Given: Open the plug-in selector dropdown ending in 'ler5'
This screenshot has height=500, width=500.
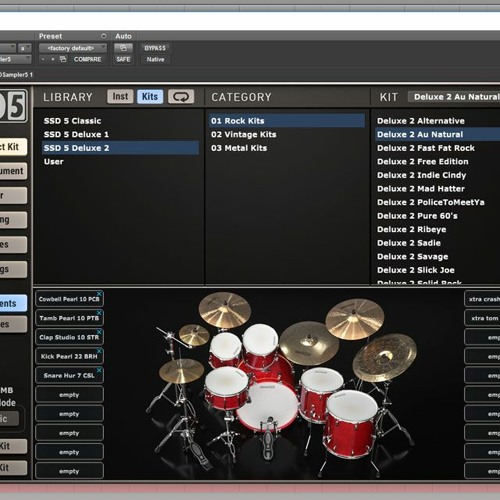Looking at the screenshot, I should 16,59.
